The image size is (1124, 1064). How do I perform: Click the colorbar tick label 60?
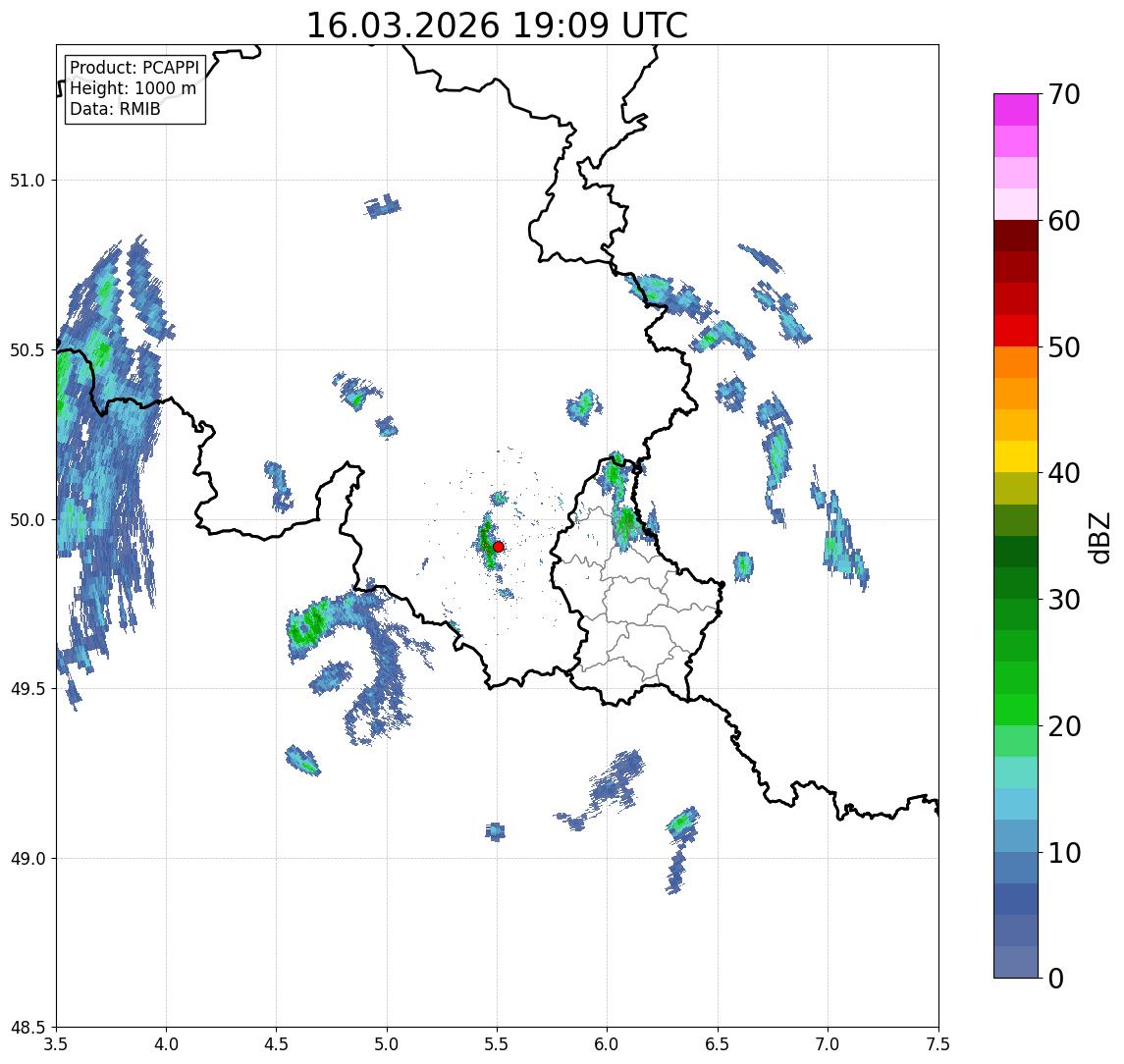point(1064,222)
